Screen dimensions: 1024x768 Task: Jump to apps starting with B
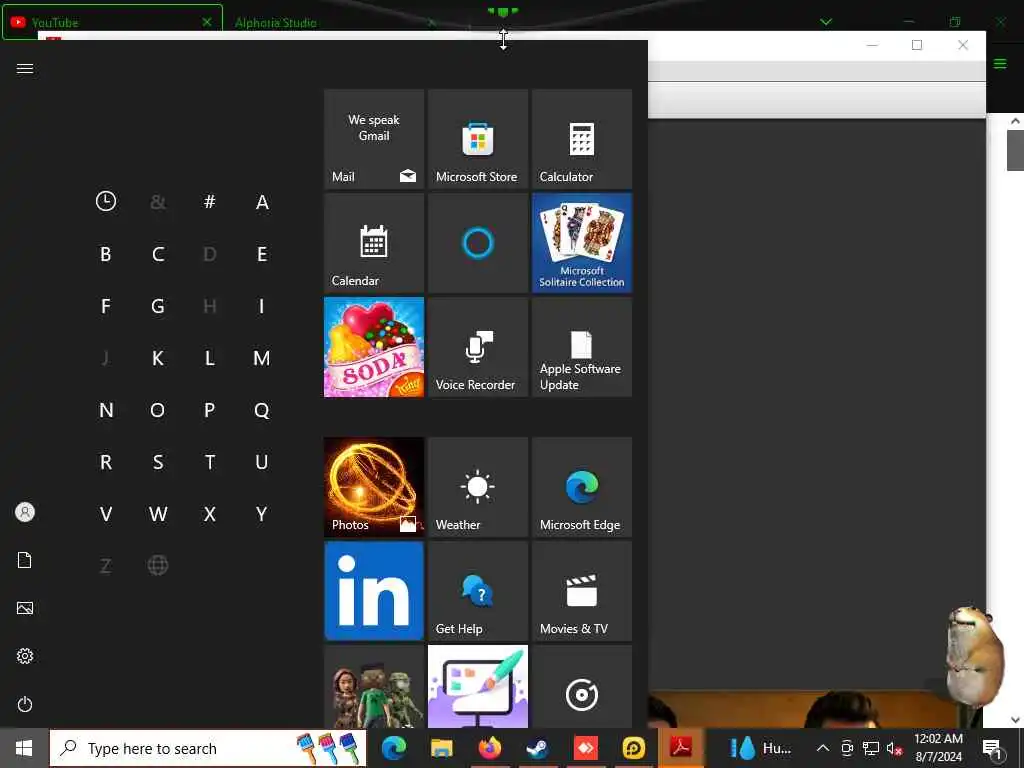106,254
